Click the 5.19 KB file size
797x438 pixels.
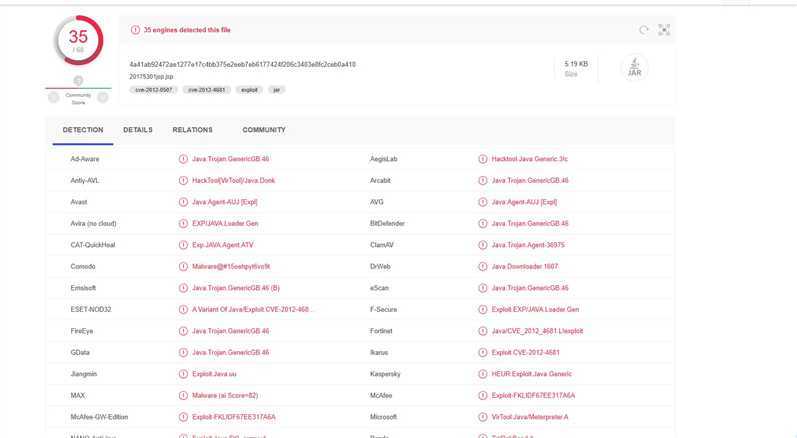[576, 64]
